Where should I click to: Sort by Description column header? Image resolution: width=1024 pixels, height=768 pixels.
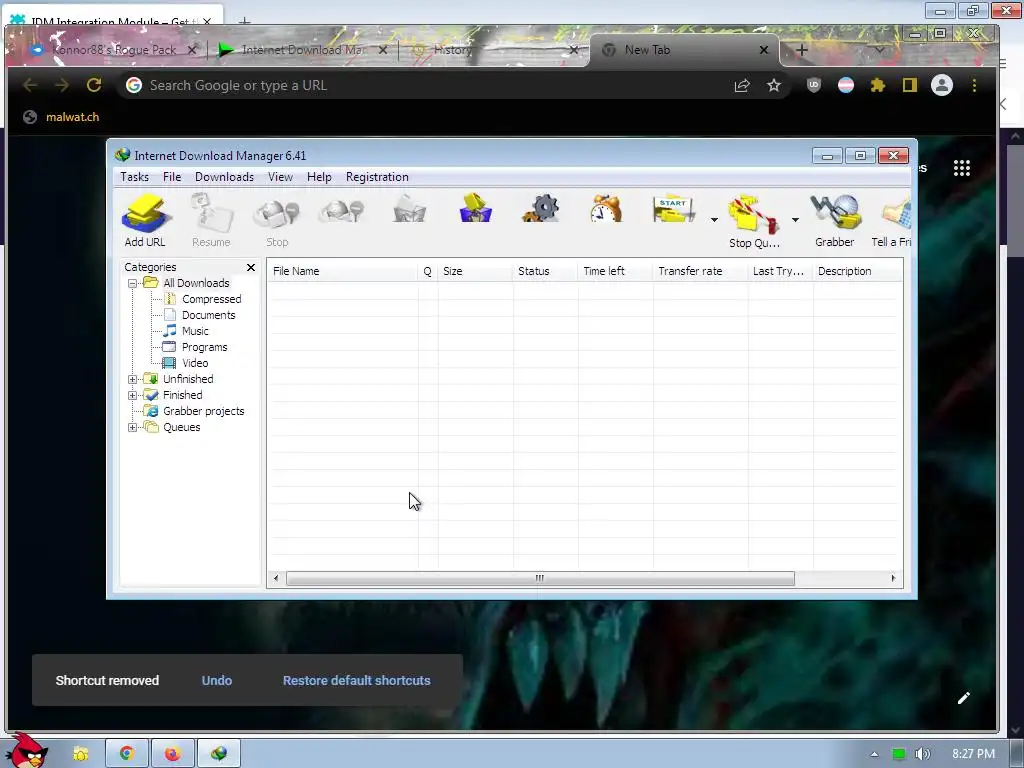[x=857, y=271]
